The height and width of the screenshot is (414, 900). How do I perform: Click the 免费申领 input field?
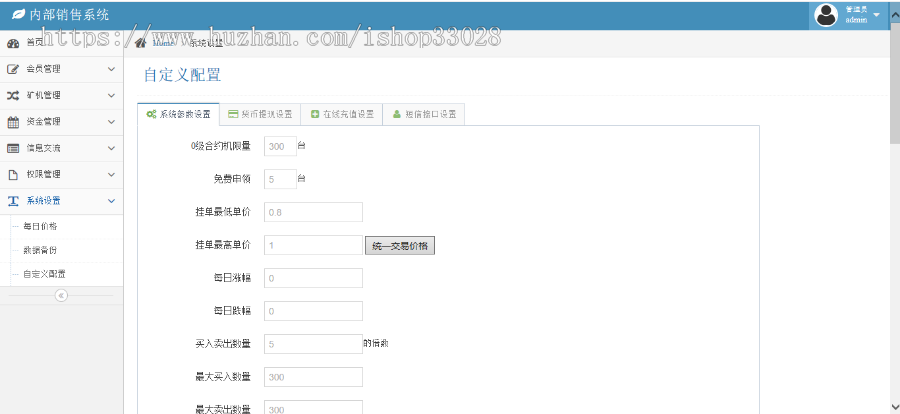[280, 179]
